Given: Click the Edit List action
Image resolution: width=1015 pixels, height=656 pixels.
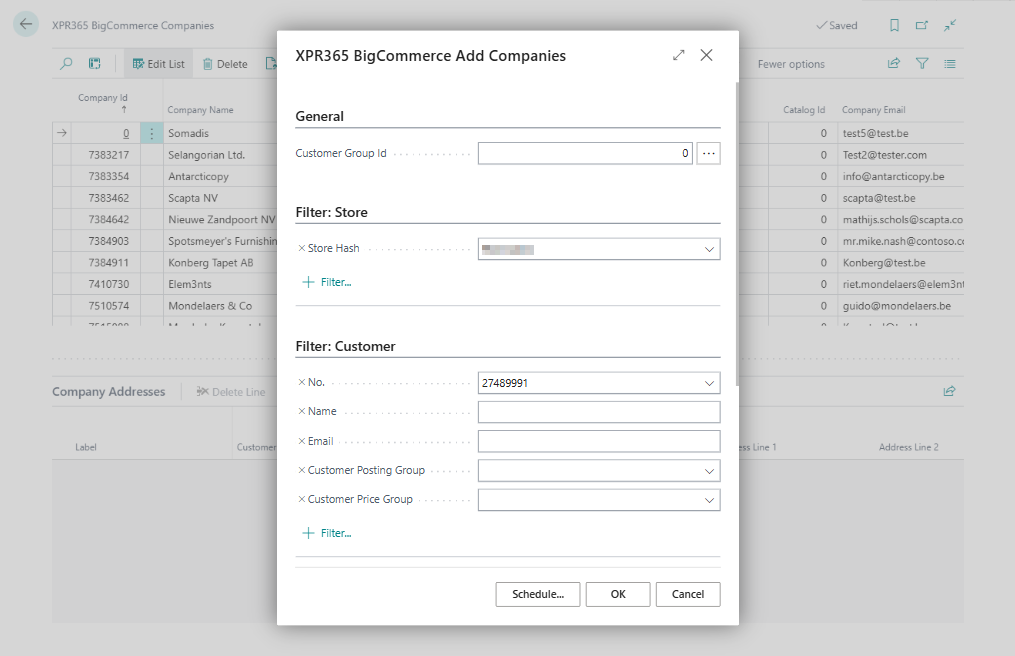Looking at the screenshot, I should click(x=159, y=64).
